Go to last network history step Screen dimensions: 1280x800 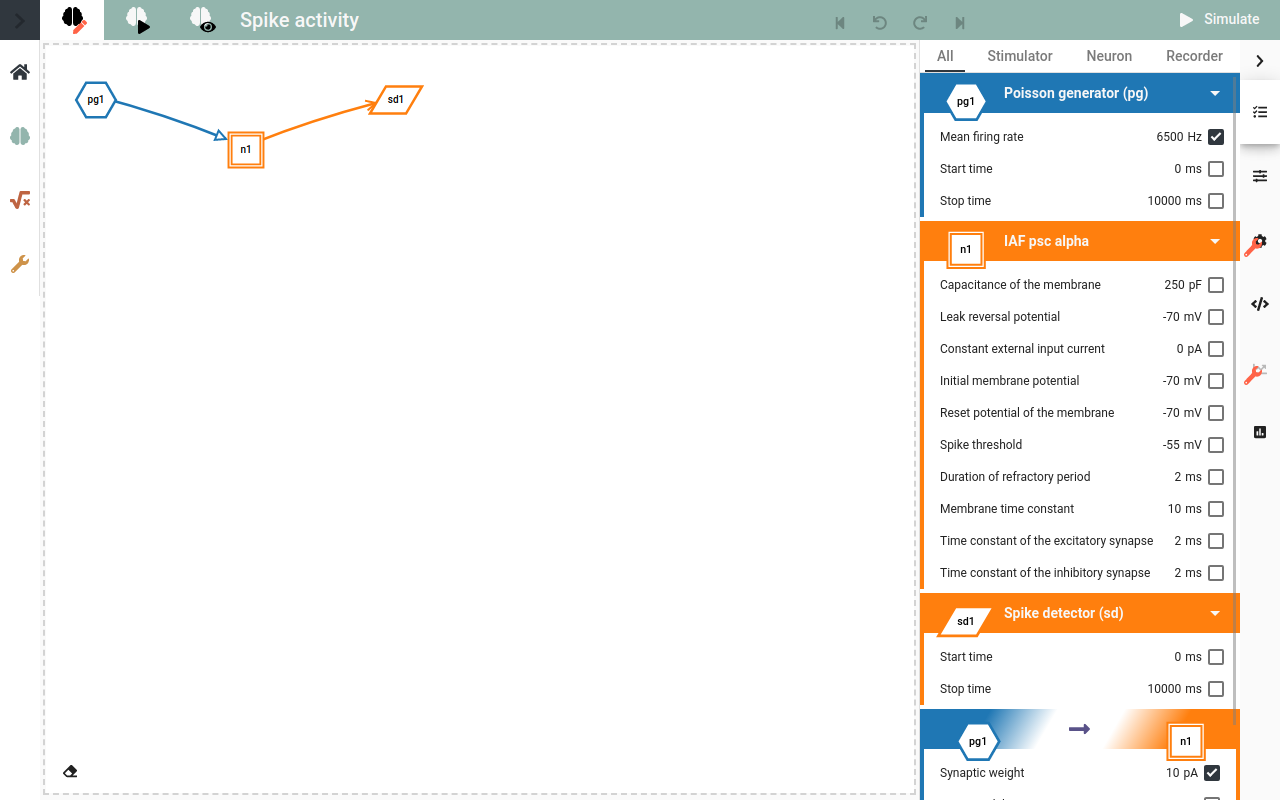click(960, 22)
